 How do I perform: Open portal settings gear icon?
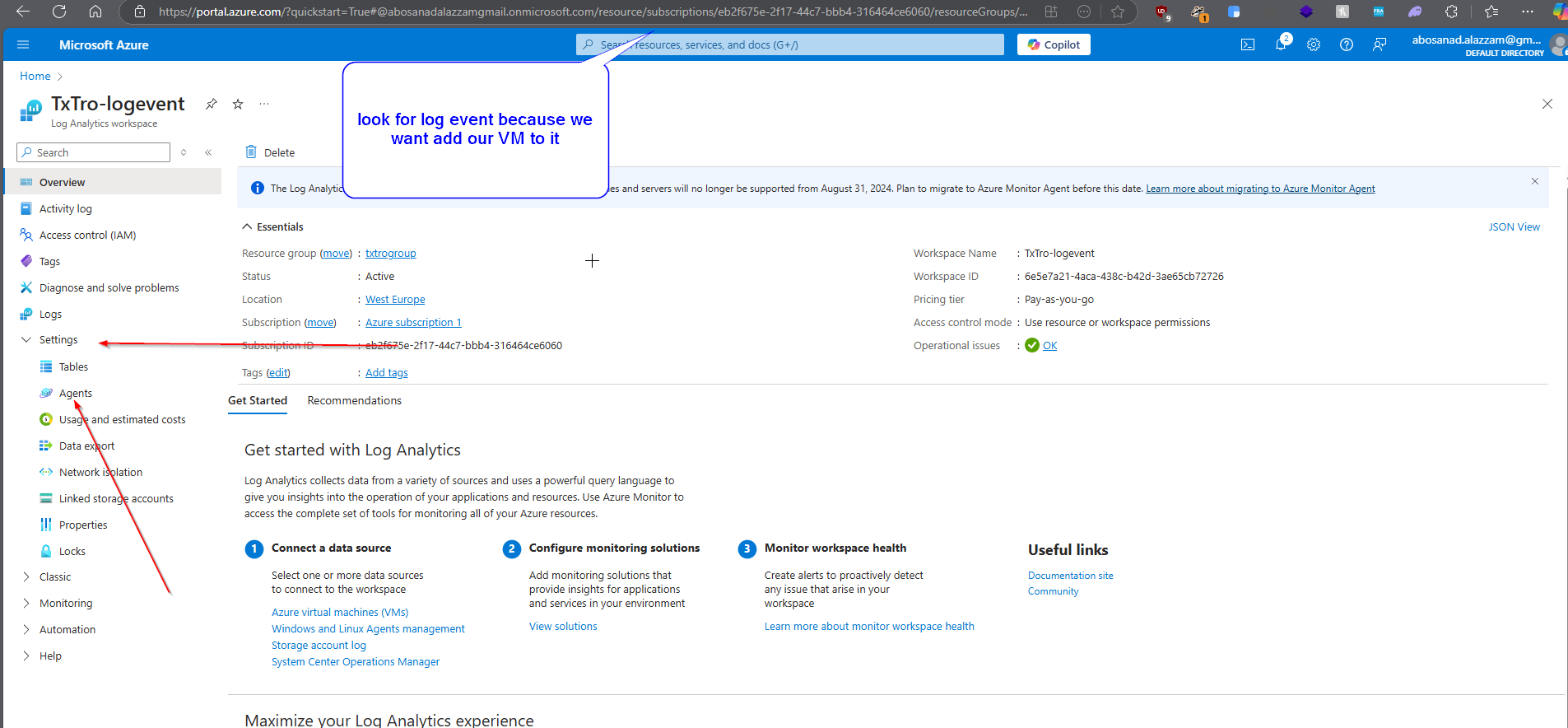click(1314, 44)
